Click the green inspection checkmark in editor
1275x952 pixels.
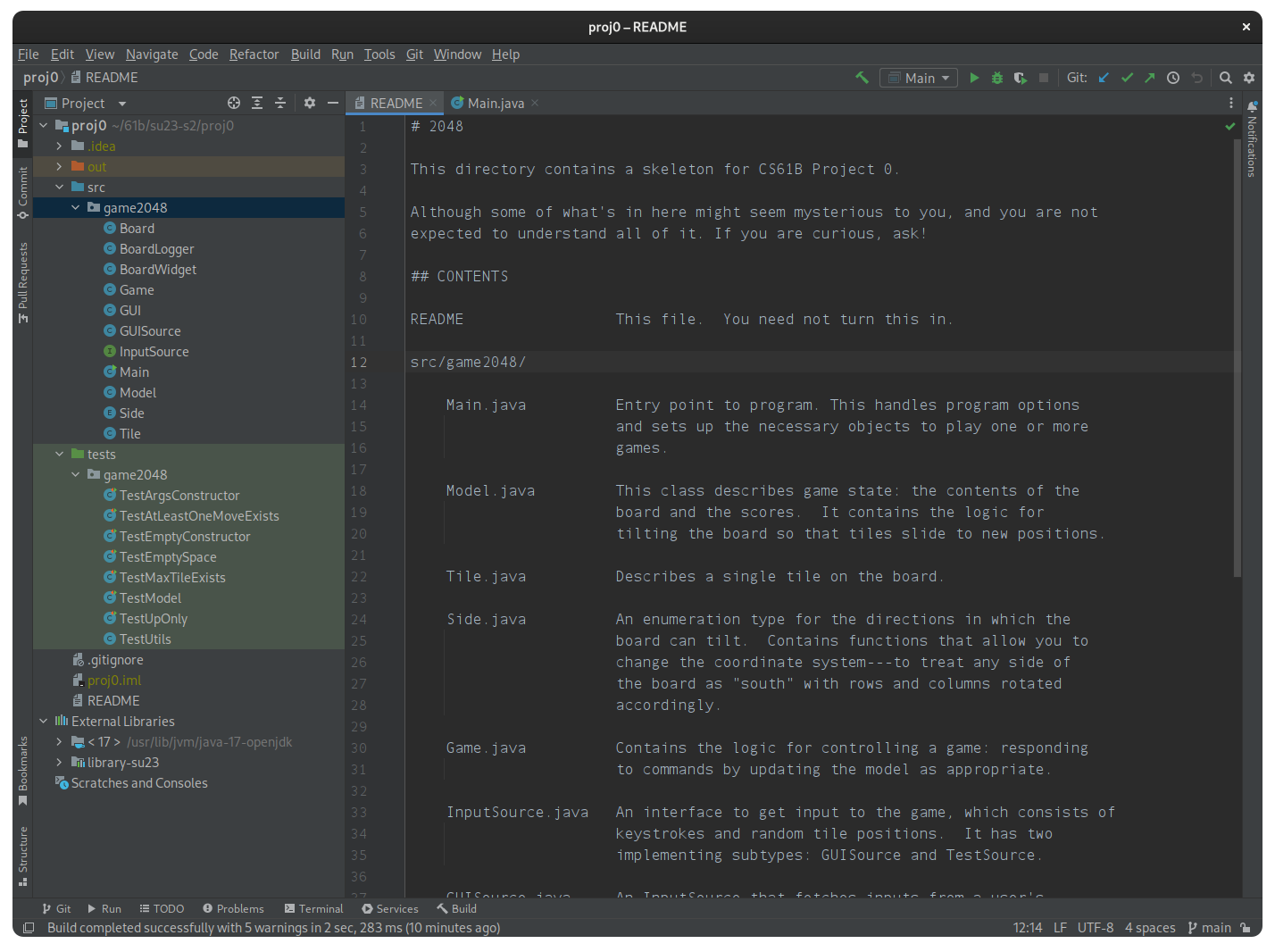(x=1230, y=127)
